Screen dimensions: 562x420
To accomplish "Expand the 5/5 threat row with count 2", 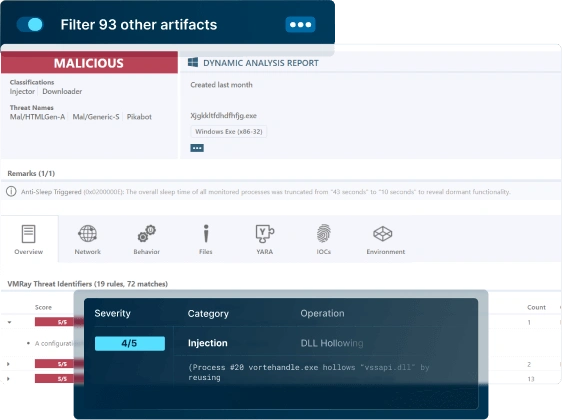I will coord(8,364).
